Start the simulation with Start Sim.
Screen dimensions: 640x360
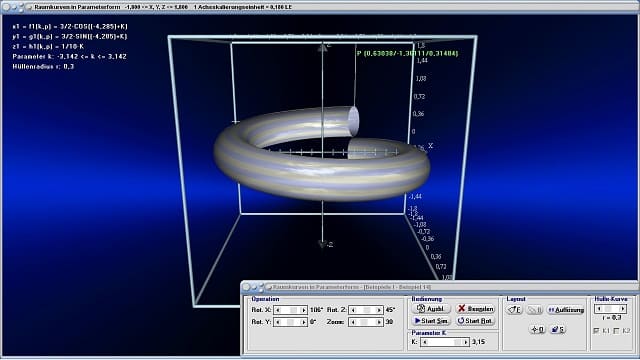[x=431, y=321]
